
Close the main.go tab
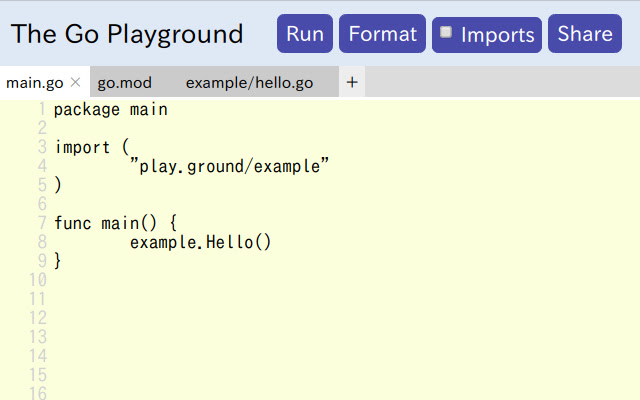click(x=75, y=82)
